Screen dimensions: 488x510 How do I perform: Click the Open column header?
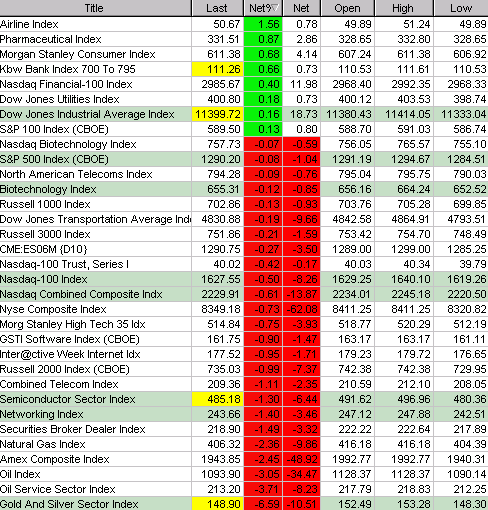click(347, 8)
